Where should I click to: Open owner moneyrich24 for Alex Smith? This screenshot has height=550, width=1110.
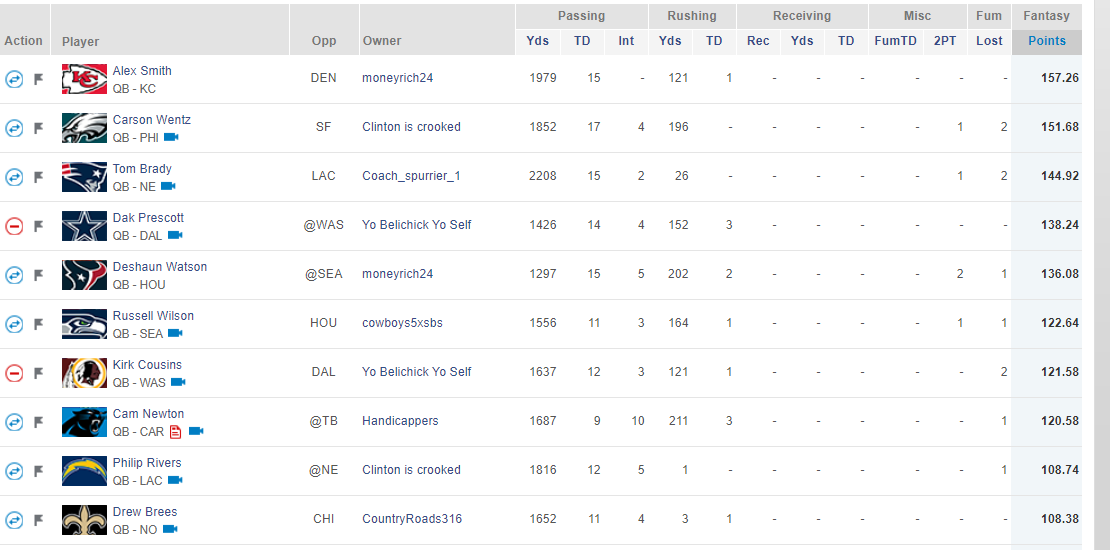coord(398,78)
